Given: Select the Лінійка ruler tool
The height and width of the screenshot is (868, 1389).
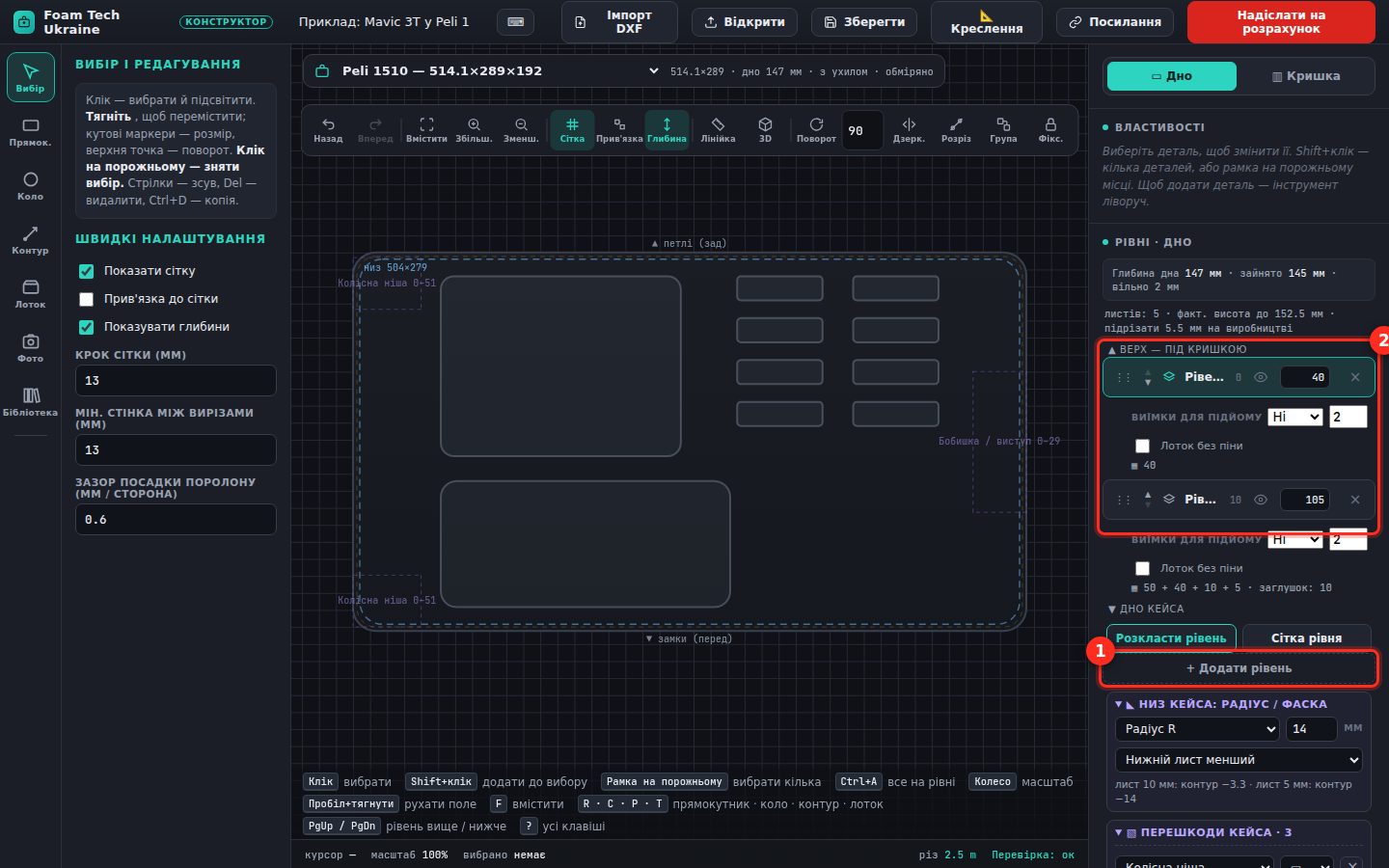Looking at the screenshot, I should tap(718, 130).
